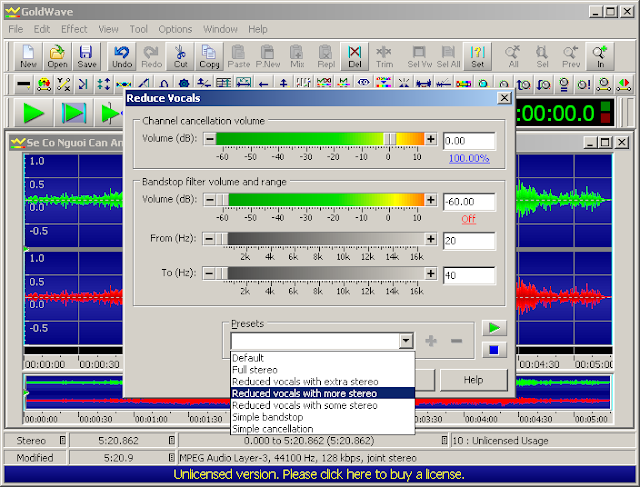Open the Options menu

(175, 30)
